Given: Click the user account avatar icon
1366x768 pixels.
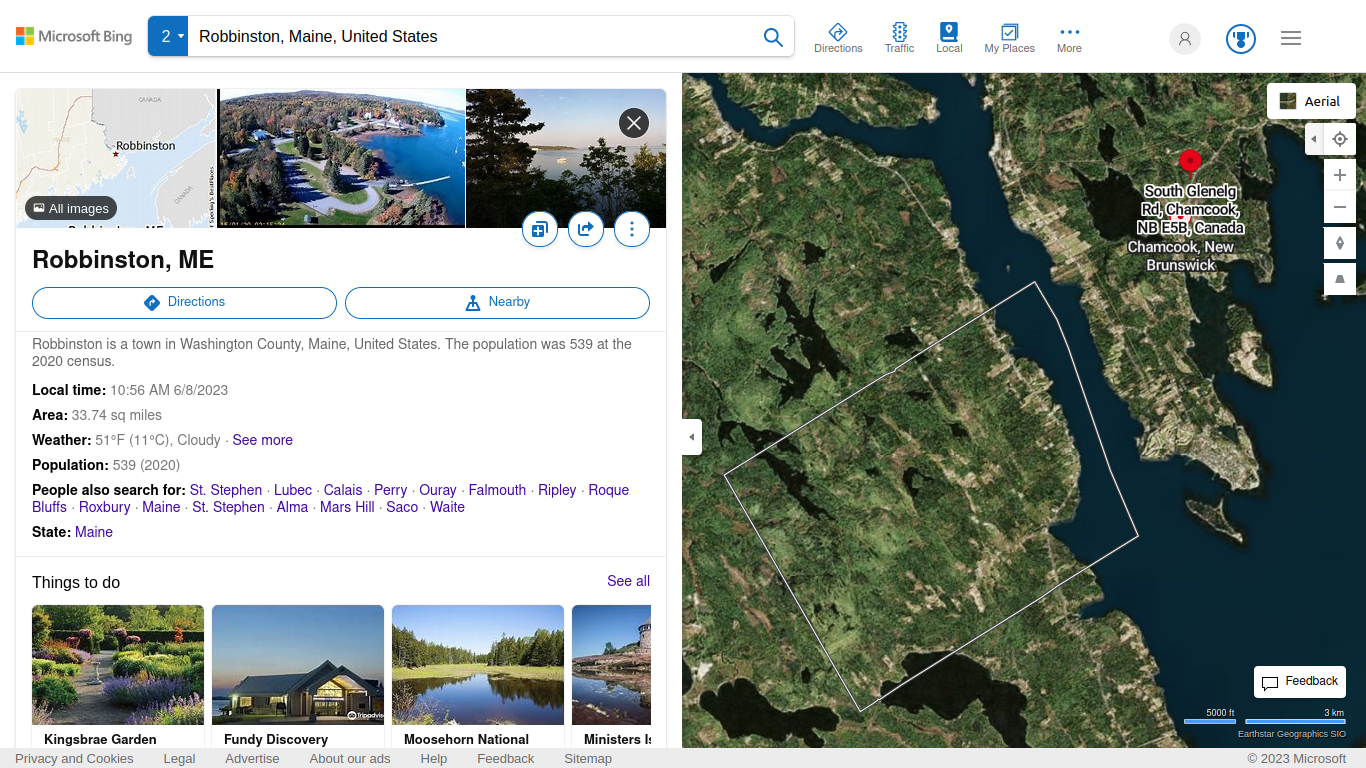Looking at the screenshot, I should tap(1185, 39).
